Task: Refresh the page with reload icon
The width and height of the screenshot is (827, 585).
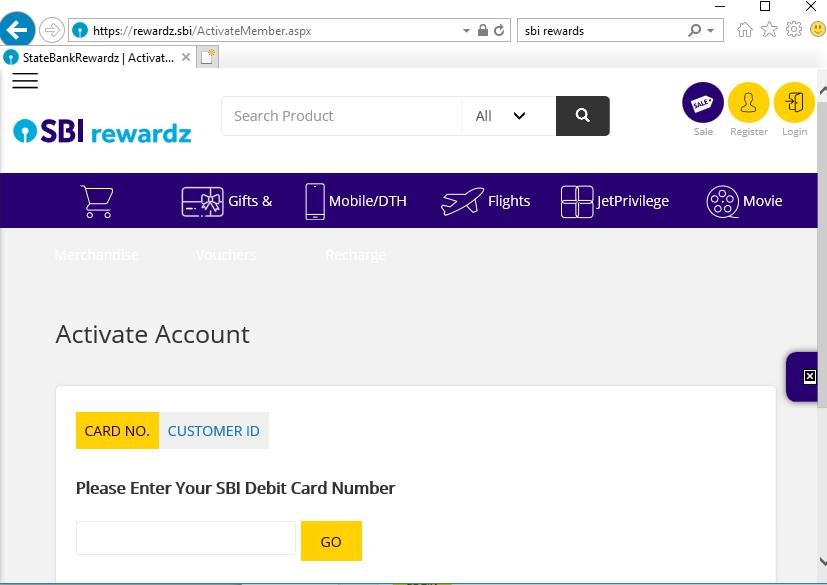Action: tap(499, 31)
